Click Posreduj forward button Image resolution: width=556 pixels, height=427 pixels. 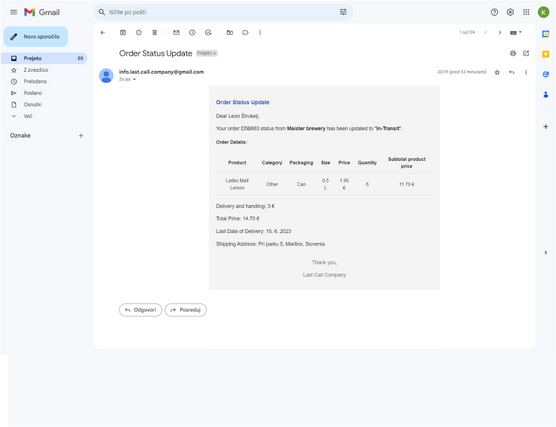186,310
